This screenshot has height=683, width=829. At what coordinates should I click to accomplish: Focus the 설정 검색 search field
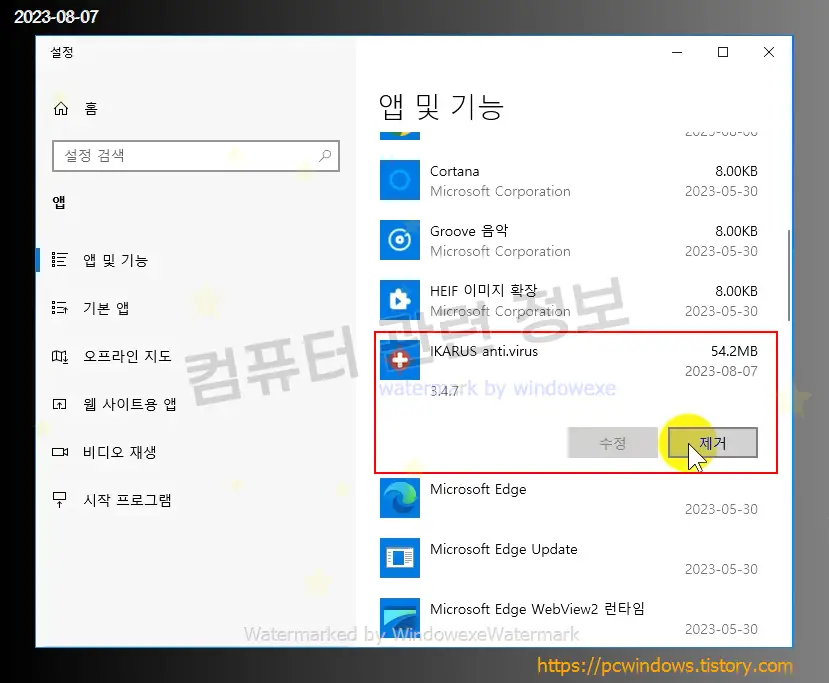tap(196, 156)
